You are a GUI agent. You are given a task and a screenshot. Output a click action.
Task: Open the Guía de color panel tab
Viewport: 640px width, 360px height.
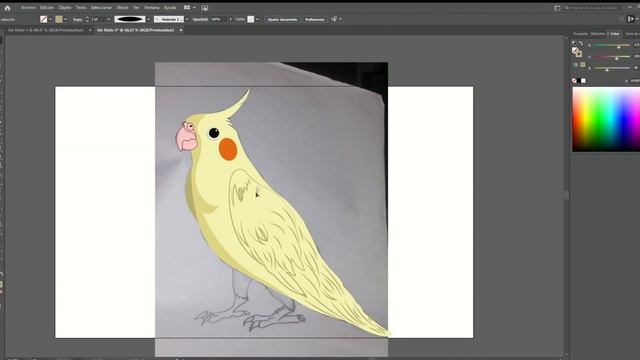[x=632, y=34]
